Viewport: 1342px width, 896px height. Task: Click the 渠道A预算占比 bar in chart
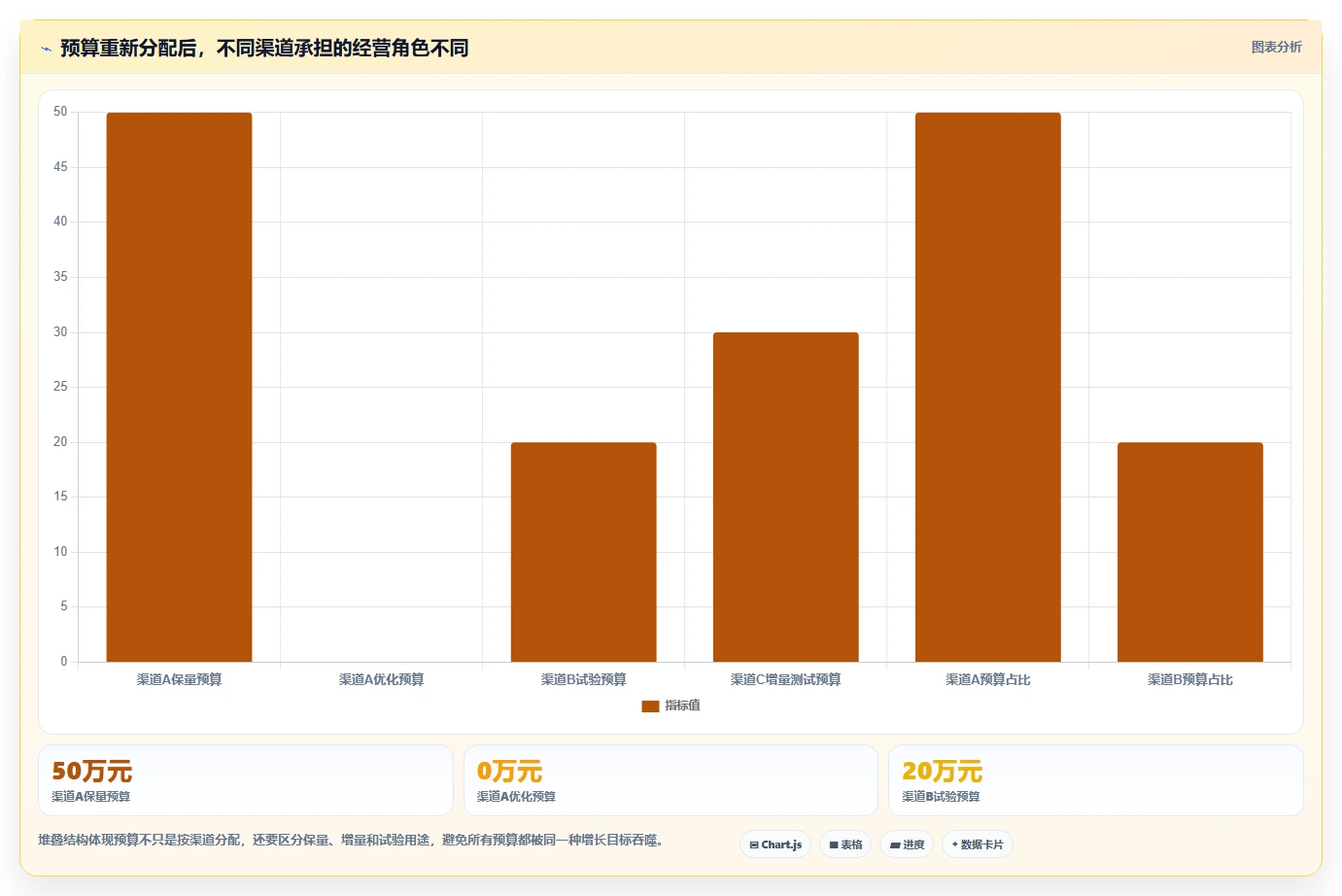pyautogui.click(x=988, y=387)
